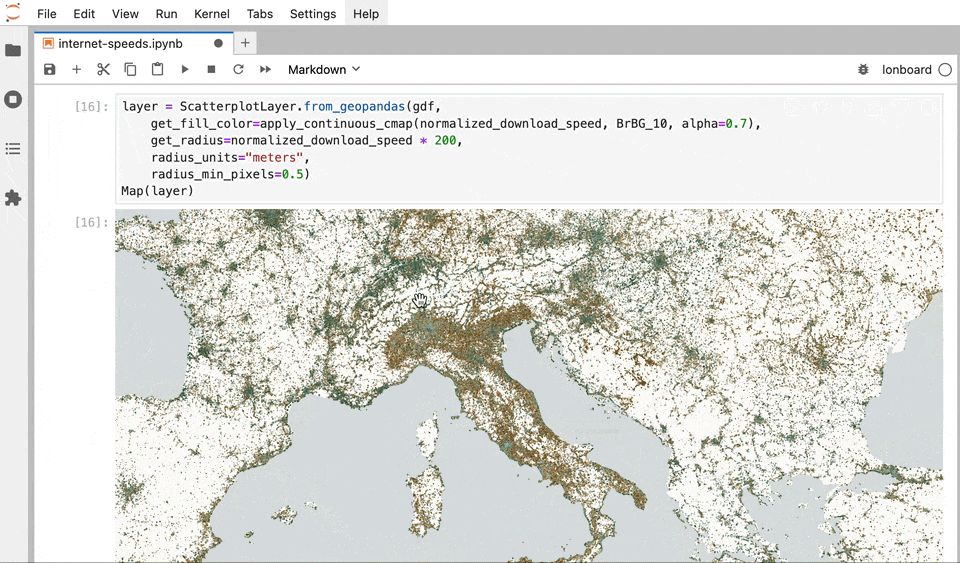Save the notebook with the disk icon
The height and width of the screenshot is (563, 960).
(50, 70)
